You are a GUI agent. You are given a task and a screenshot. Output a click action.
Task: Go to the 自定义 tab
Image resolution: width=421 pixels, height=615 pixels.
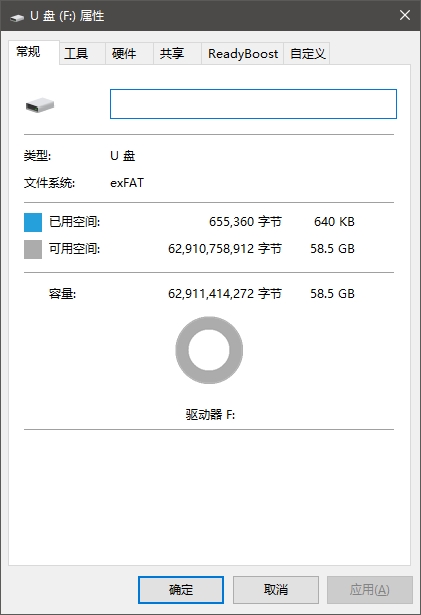pos(308,53)
